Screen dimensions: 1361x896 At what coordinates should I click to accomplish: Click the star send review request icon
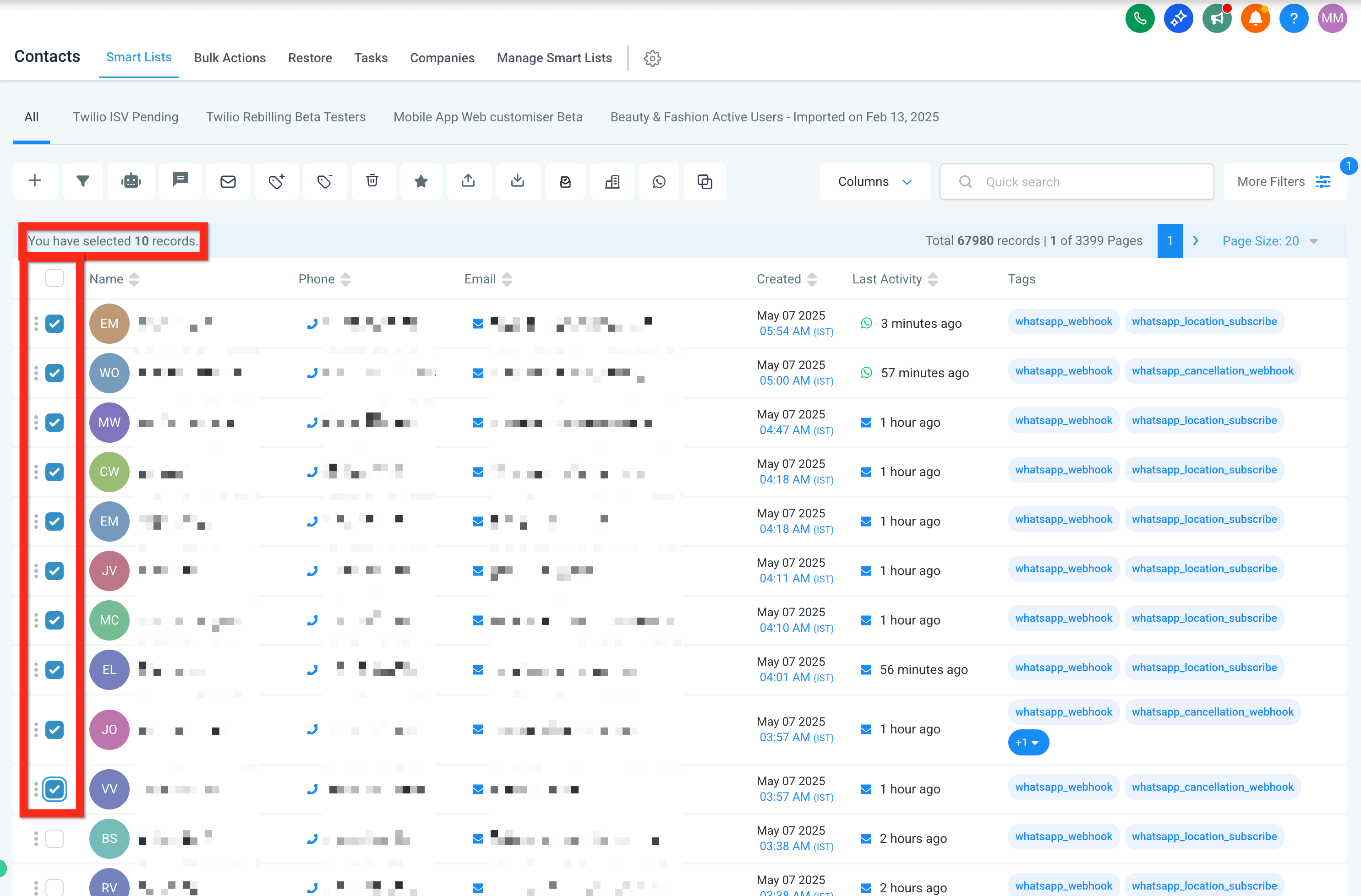coord(421,181)
